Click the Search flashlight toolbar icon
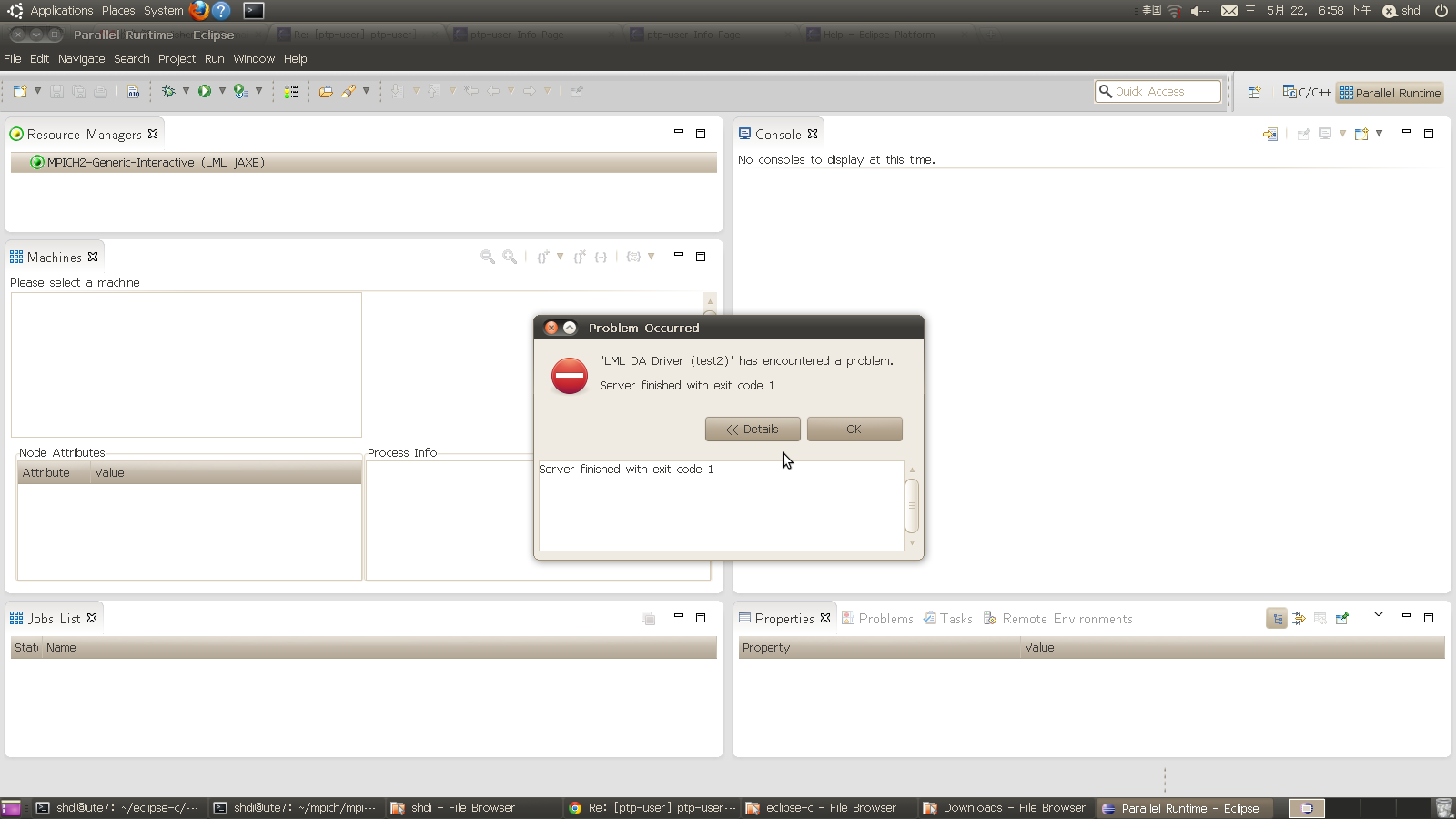The width and height of the screenshot is (1456, 819). click(x=349, y=91)
